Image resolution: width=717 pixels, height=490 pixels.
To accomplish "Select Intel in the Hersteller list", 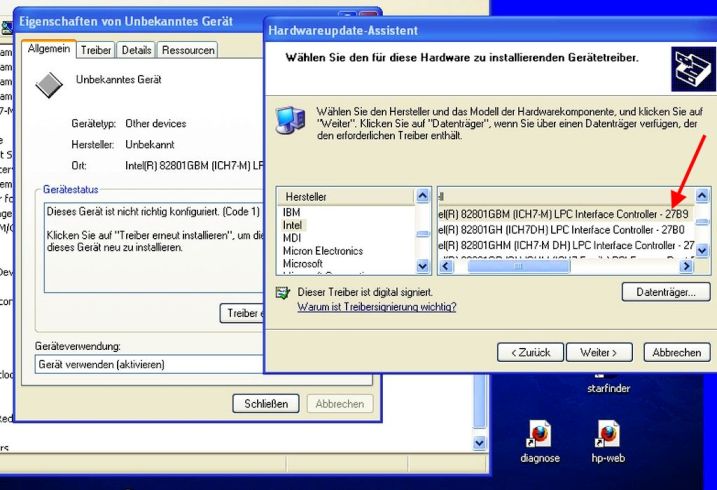I will coord(292,225).
